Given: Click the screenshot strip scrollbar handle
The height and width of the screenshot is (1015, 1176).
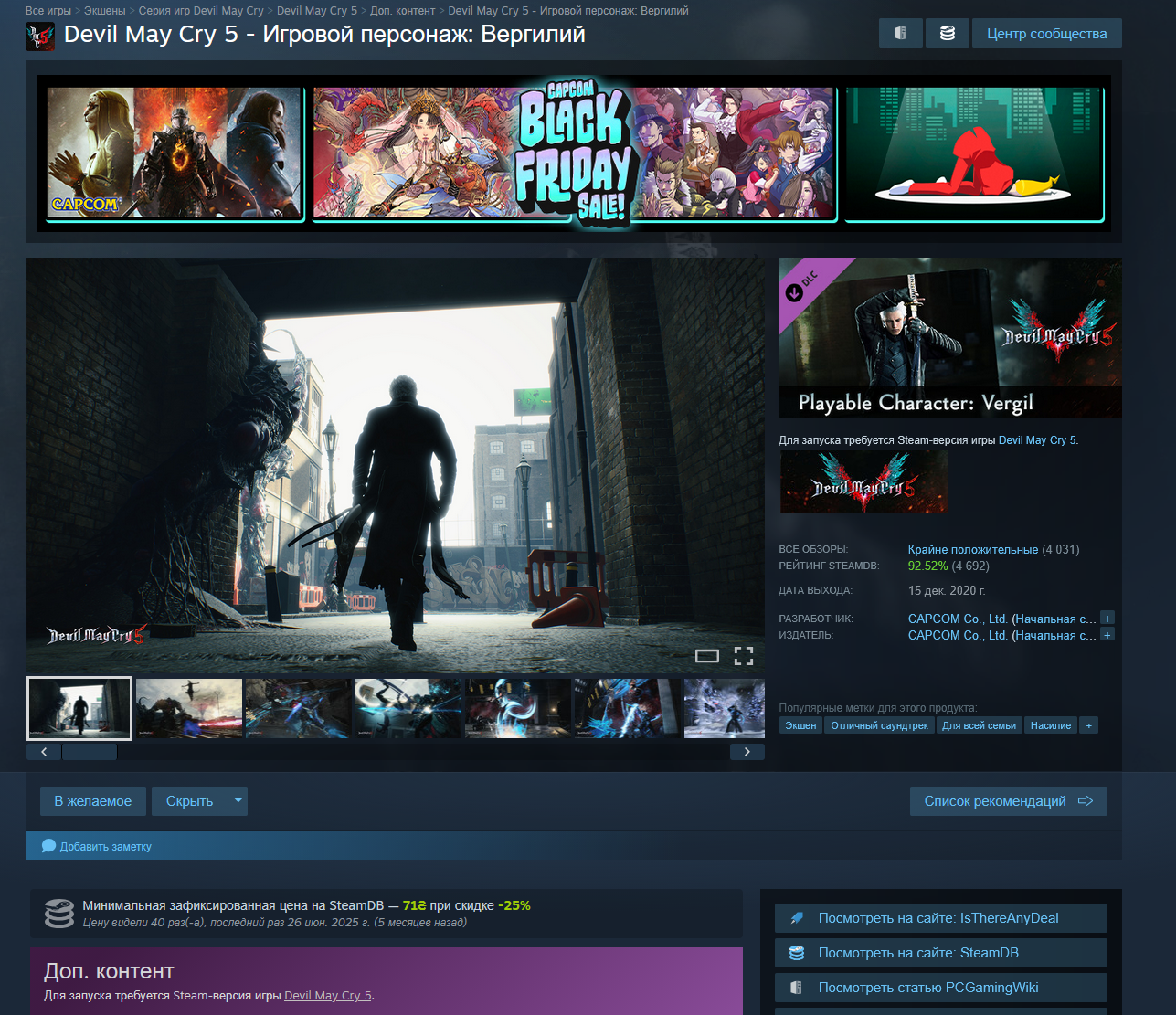Looking at the screenshot, I should [90, 752].
